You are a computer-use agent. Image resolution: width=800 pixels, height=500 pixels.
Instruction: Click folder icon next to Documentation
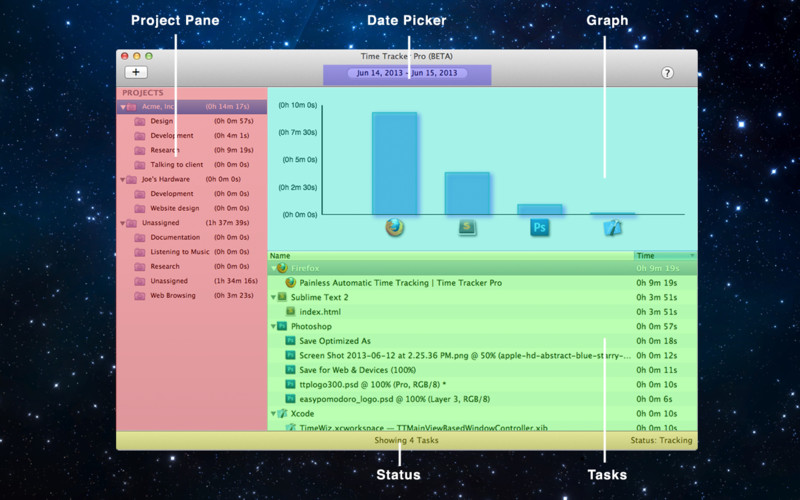pos(139,238)
